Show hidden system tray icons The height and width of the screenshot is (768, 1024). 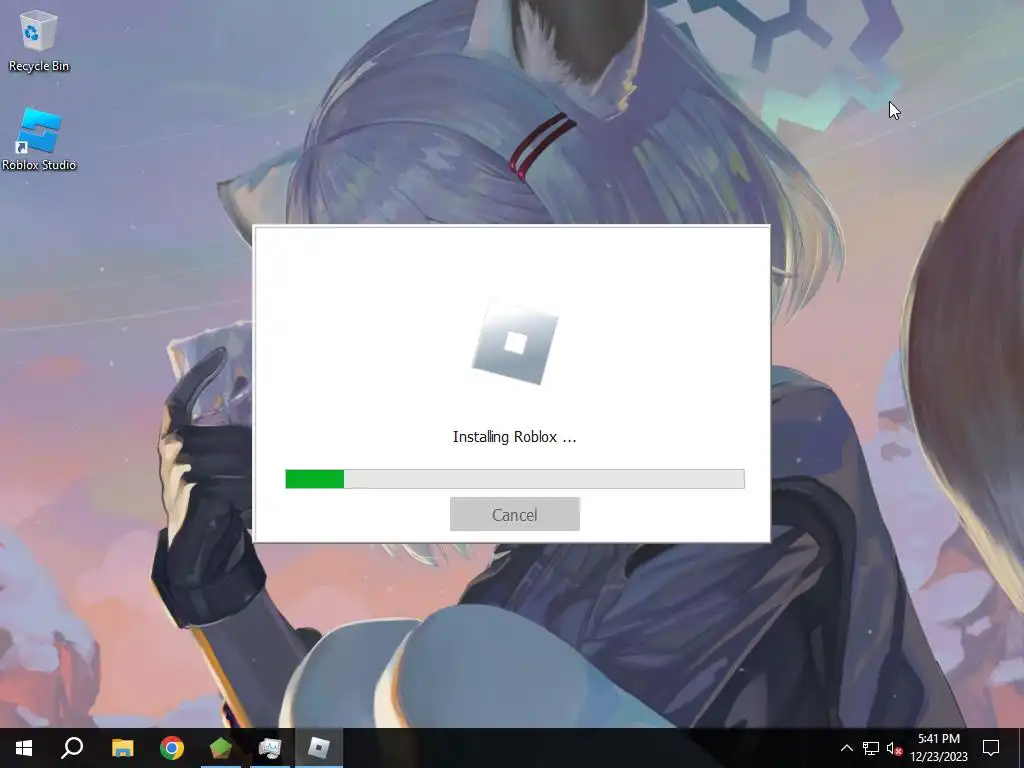click(846, 748)
